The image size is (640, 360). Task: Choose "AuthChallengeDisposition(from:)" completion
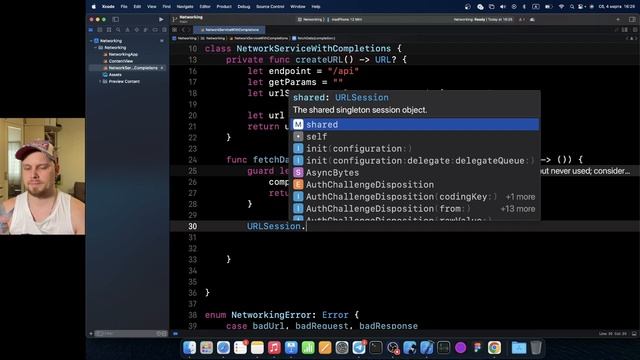[415, 209]
